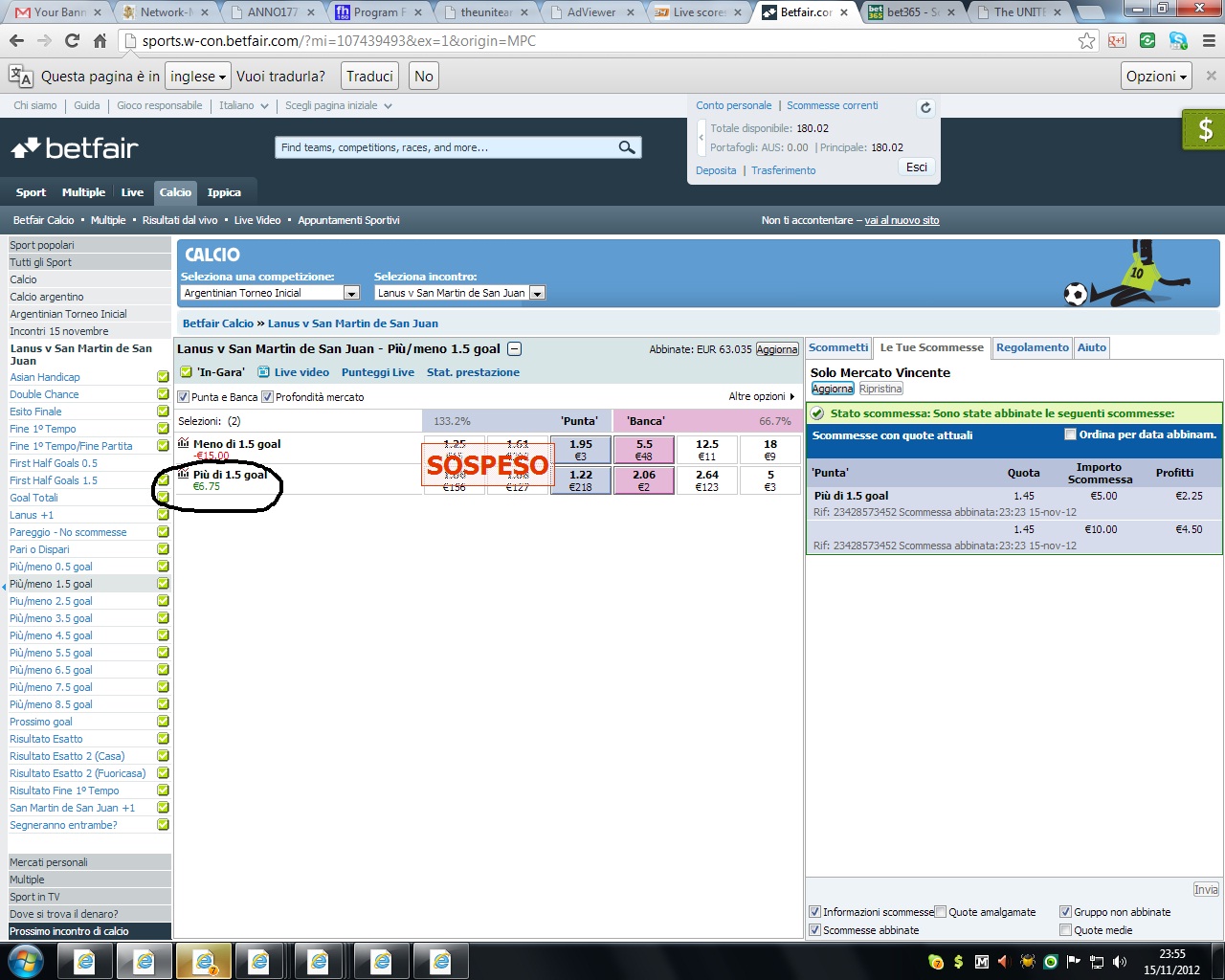The image size is (1225, 980).
Task: Switch to the Sport main tab
Action: pos(31,192)
